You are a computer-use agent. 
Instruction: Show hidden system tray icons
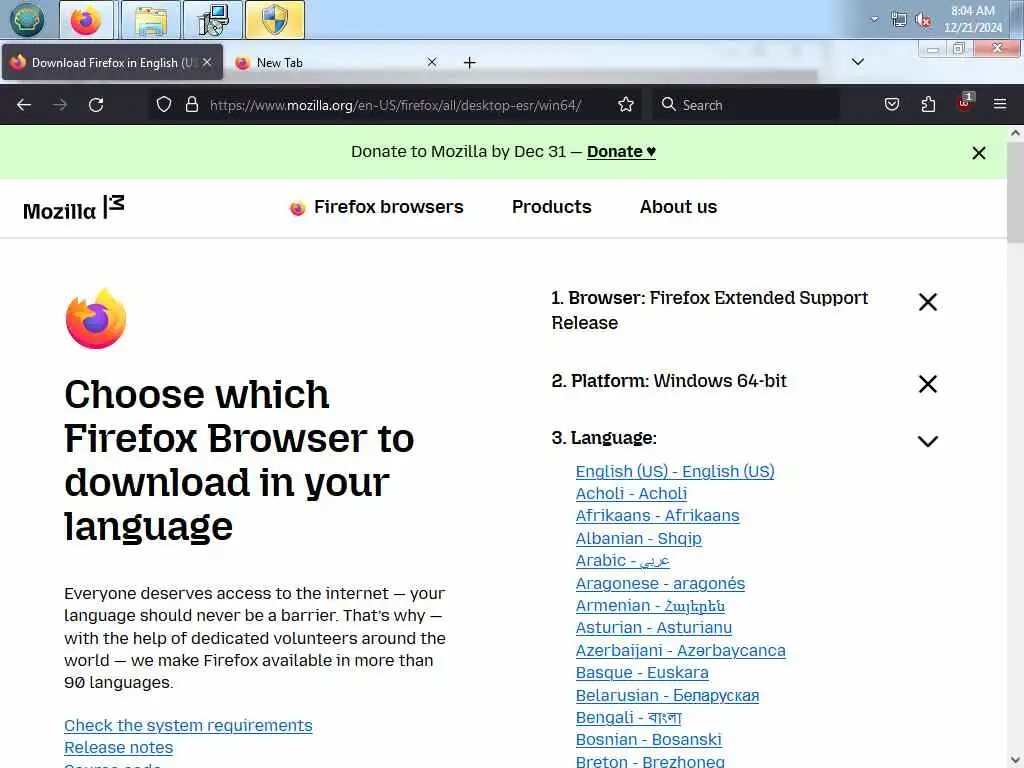[874, 19]
